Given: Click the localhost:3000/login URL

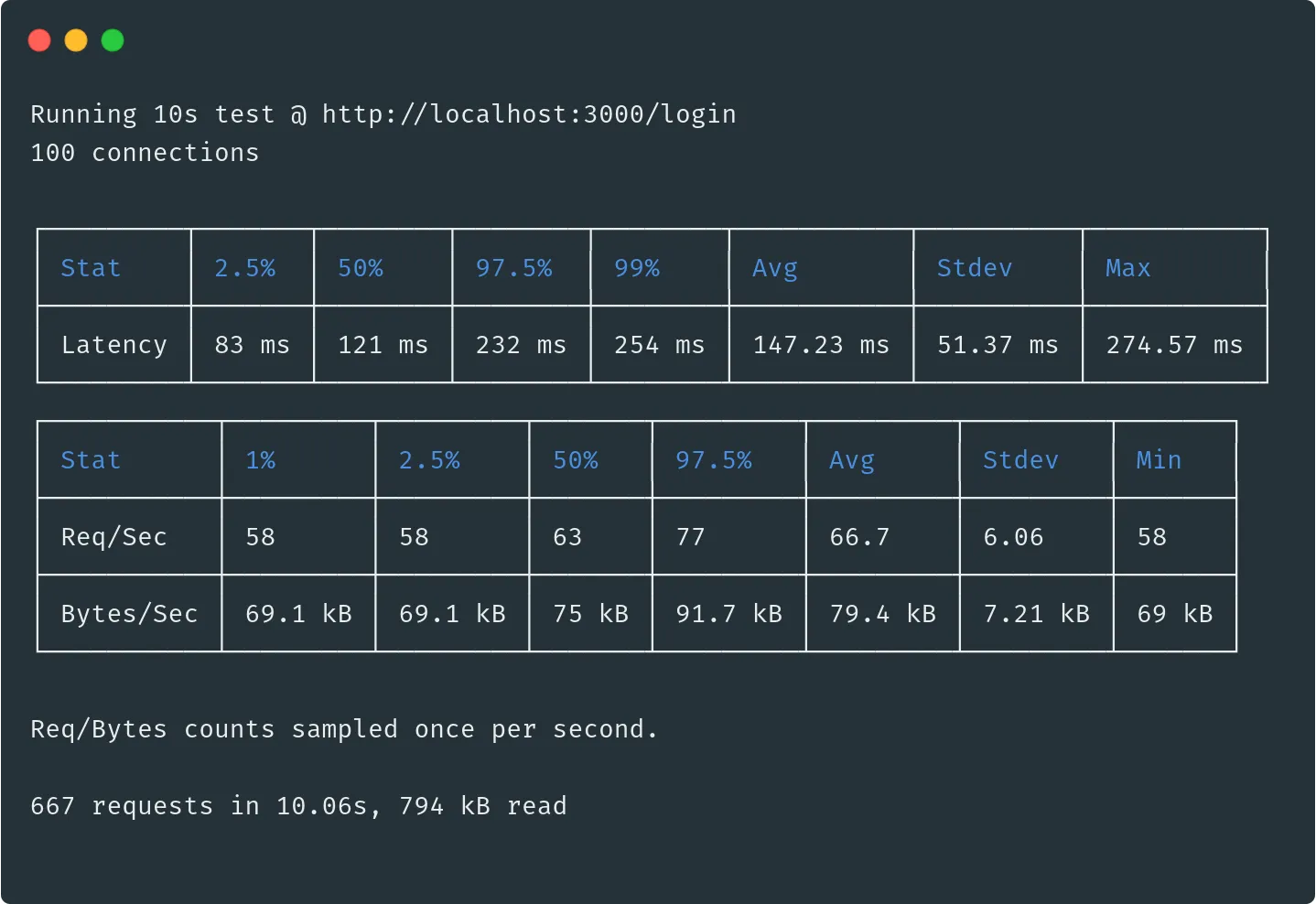Looking at the screenshot, I should point(528,113).
